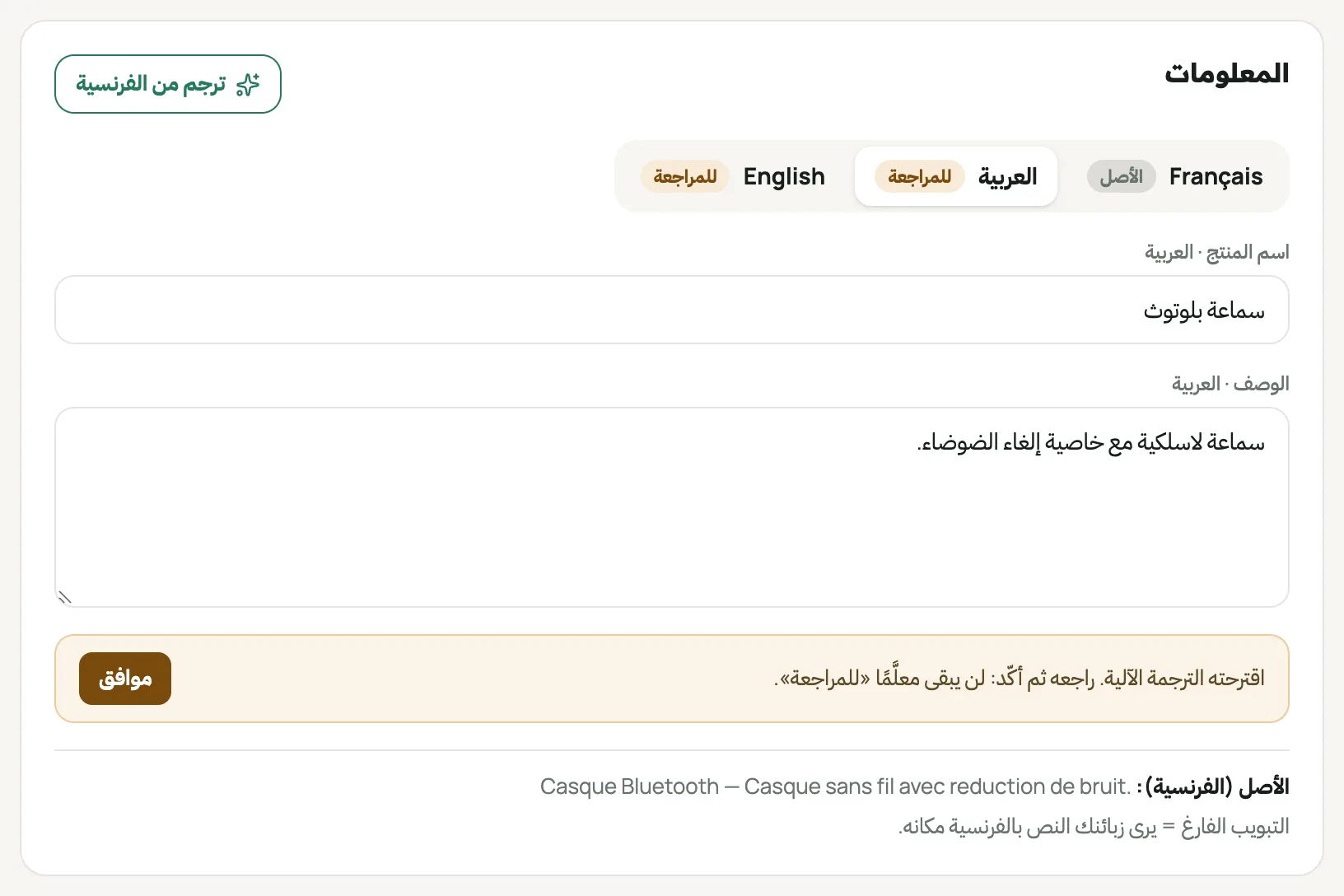
Task: Click the textarea resize handle corner
Action: click(65, 597)
